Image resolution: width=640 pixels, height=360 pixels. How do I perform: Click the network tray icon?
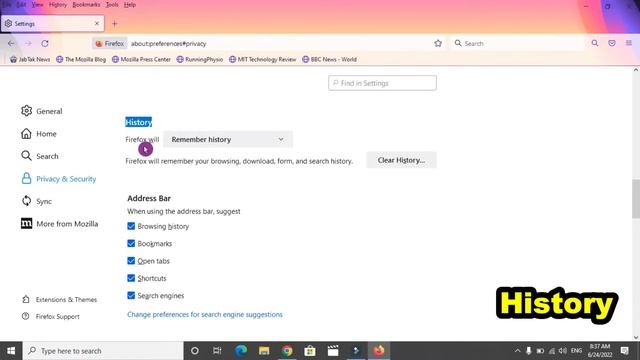(551, 351)
